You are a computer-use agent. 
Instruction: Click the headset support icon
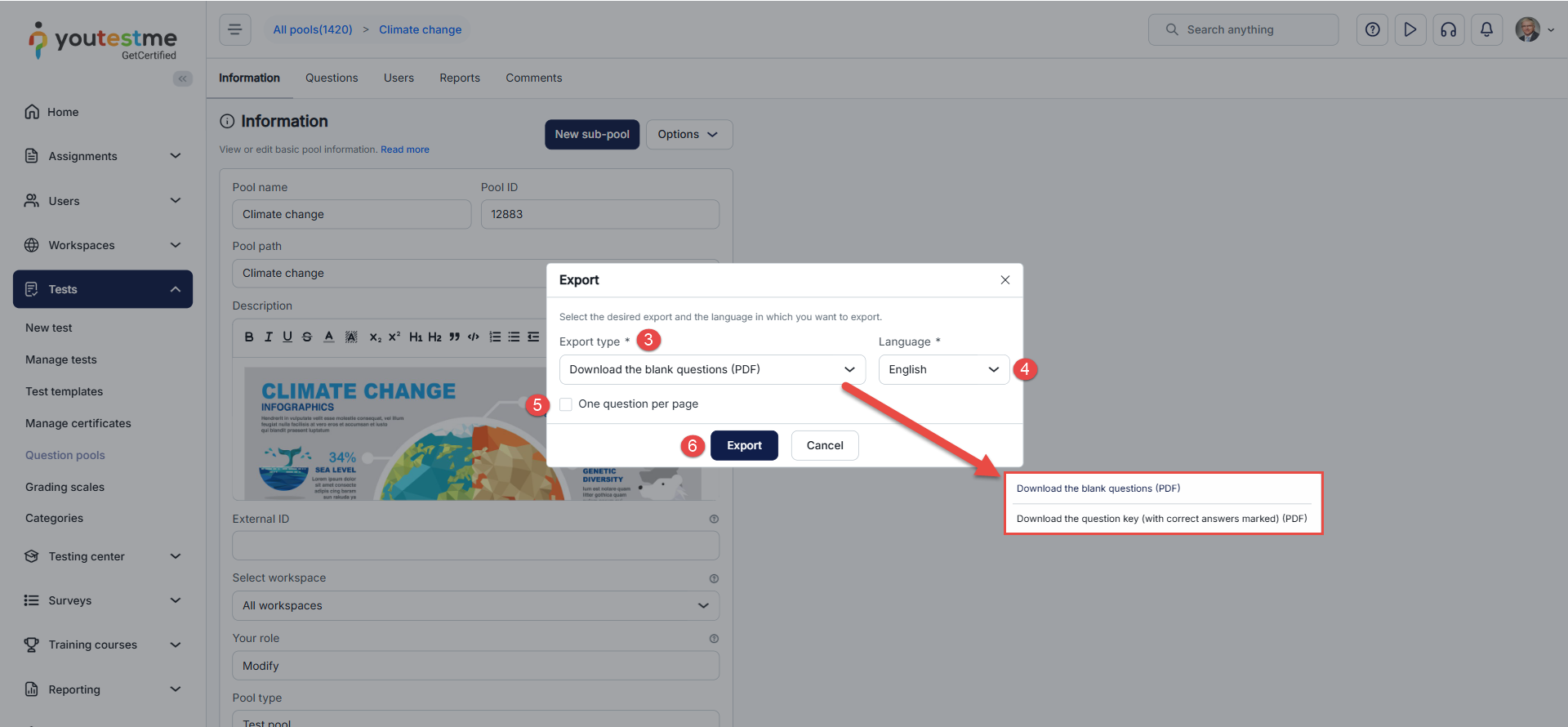pyautogui.click(x=1448, y=29)
